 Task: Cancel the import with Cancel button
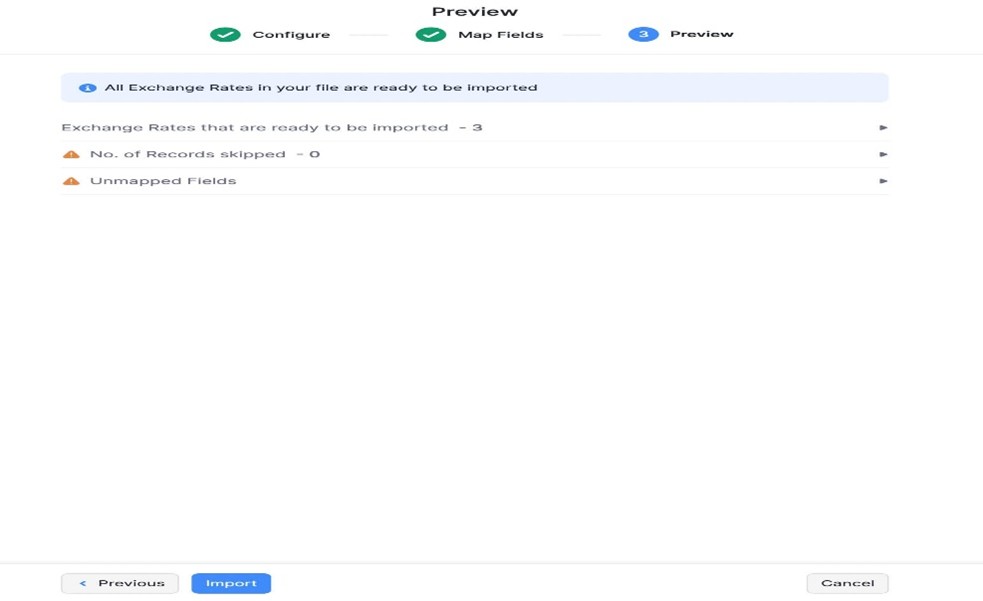pos(847,583)
